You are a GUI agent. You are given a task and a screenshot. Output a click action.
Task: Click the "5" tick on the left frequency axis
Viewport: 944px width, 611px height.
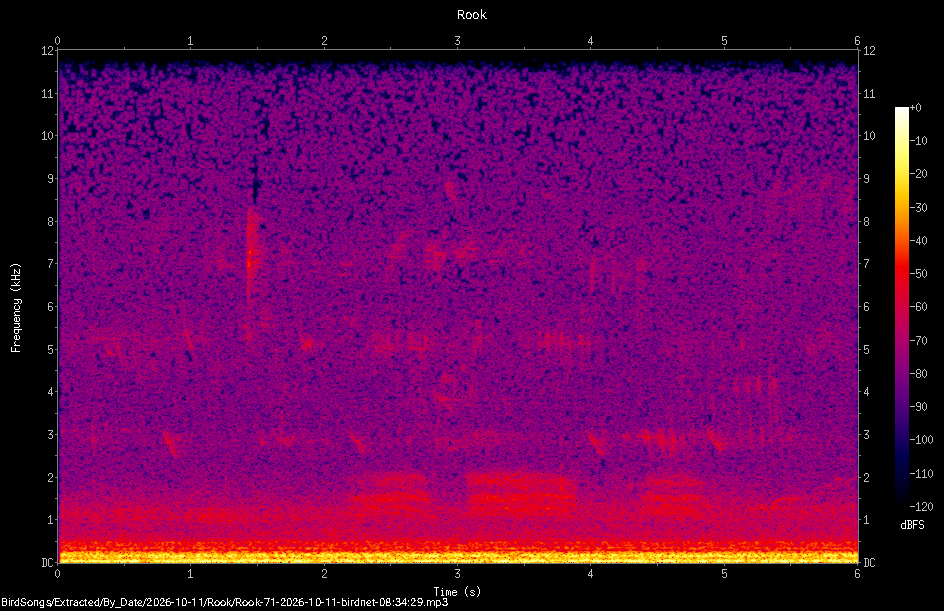tap(51, 349)
